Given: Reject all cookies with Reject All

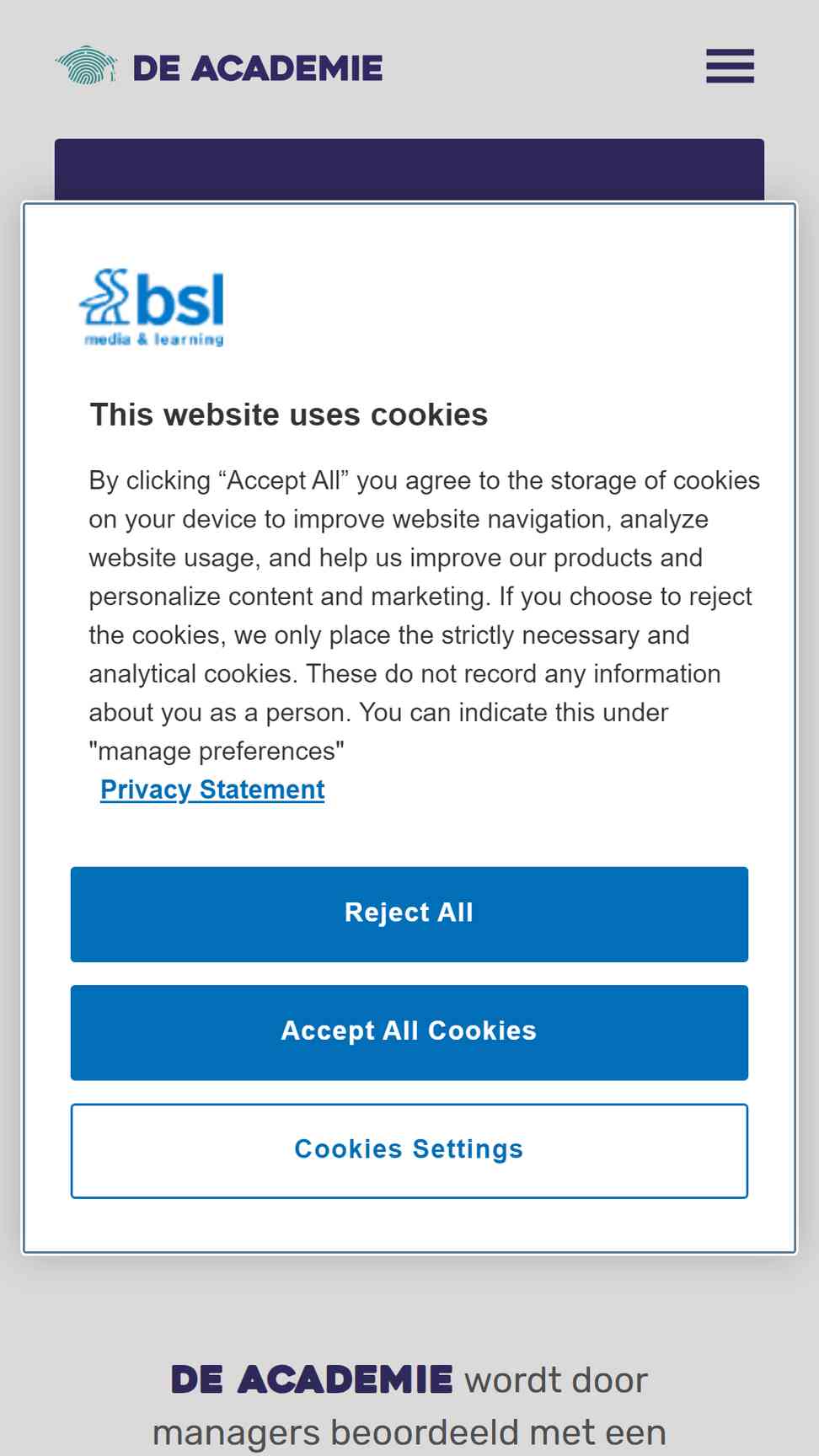Looking at the screenshot, I should [409, 914].
